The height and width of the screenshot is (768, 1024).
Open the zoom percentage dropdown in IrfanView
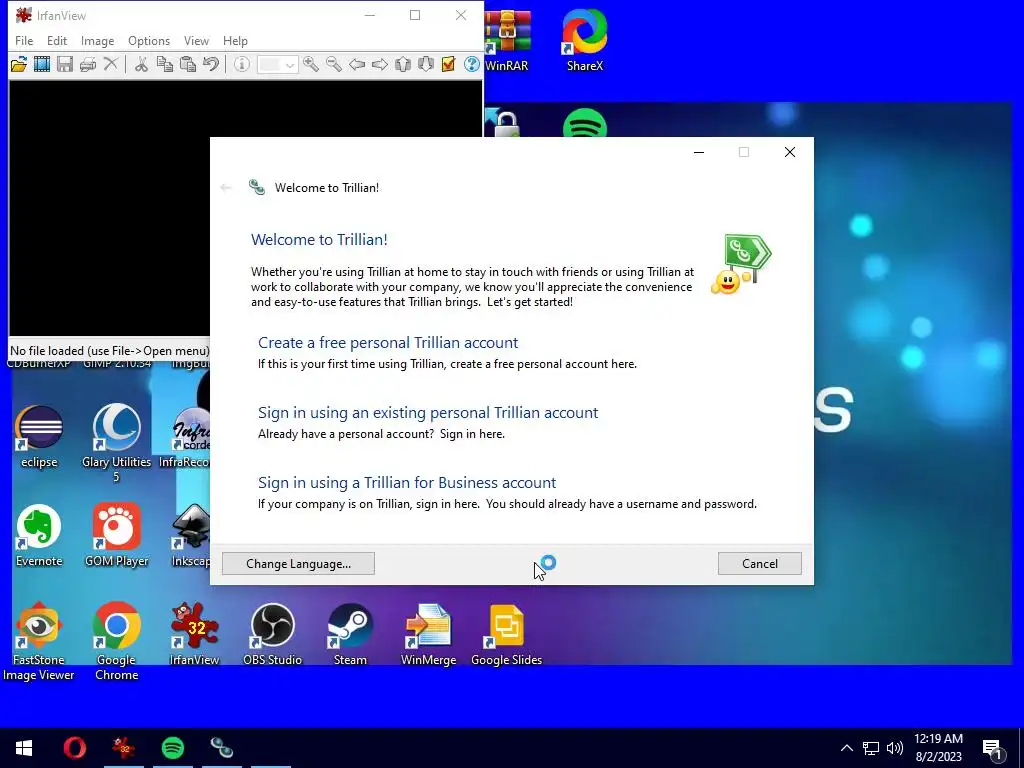point(289,65)
